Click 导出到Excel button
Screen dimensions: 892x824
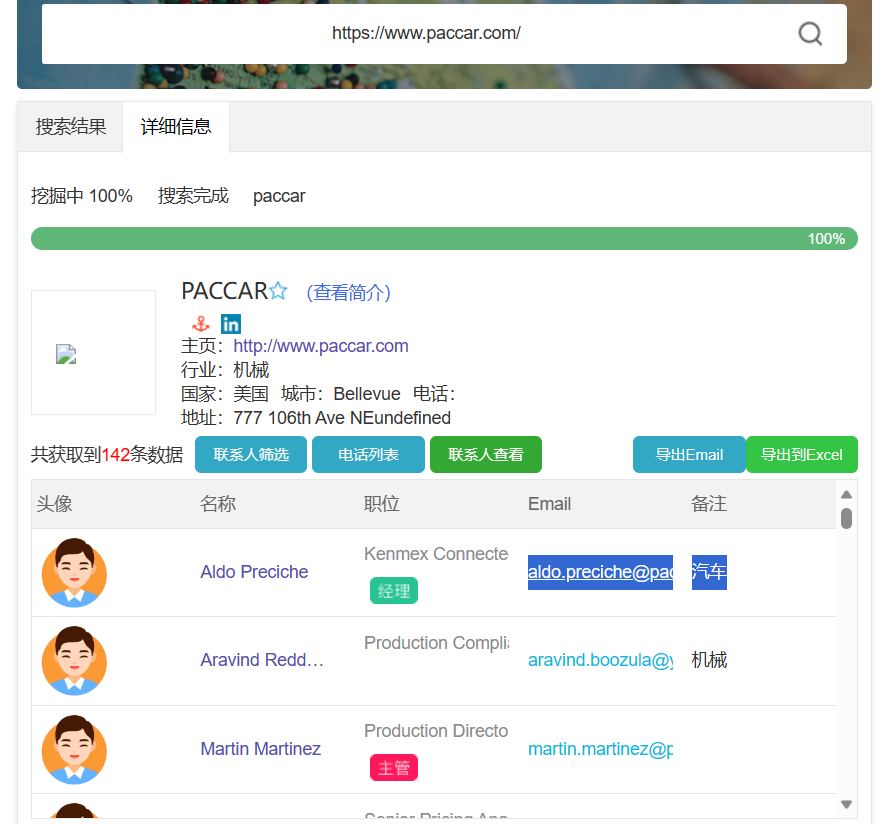pyautogui.click(x=801, y=455)
